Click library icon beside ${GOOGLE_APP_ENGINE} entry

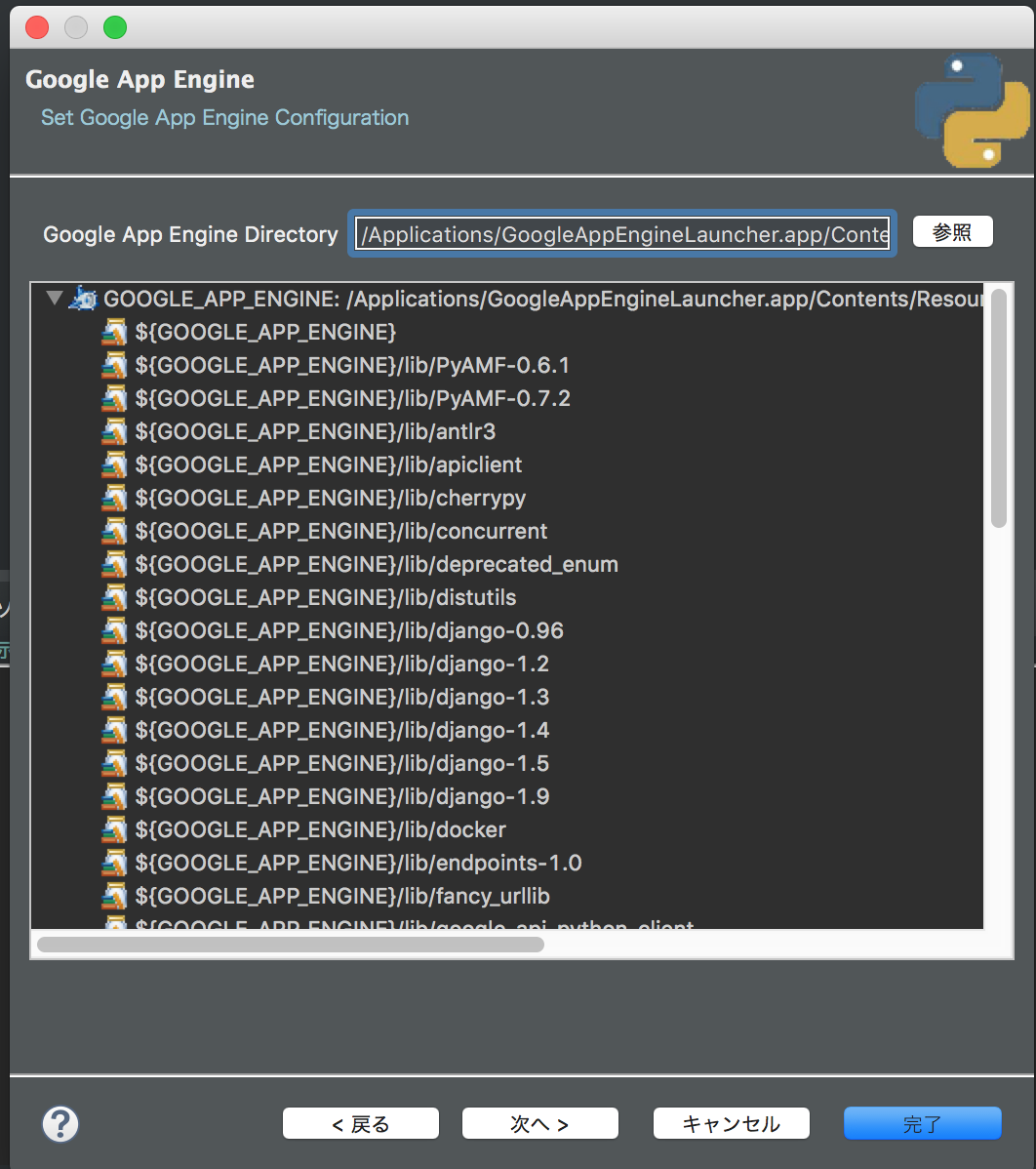point(114,332)
